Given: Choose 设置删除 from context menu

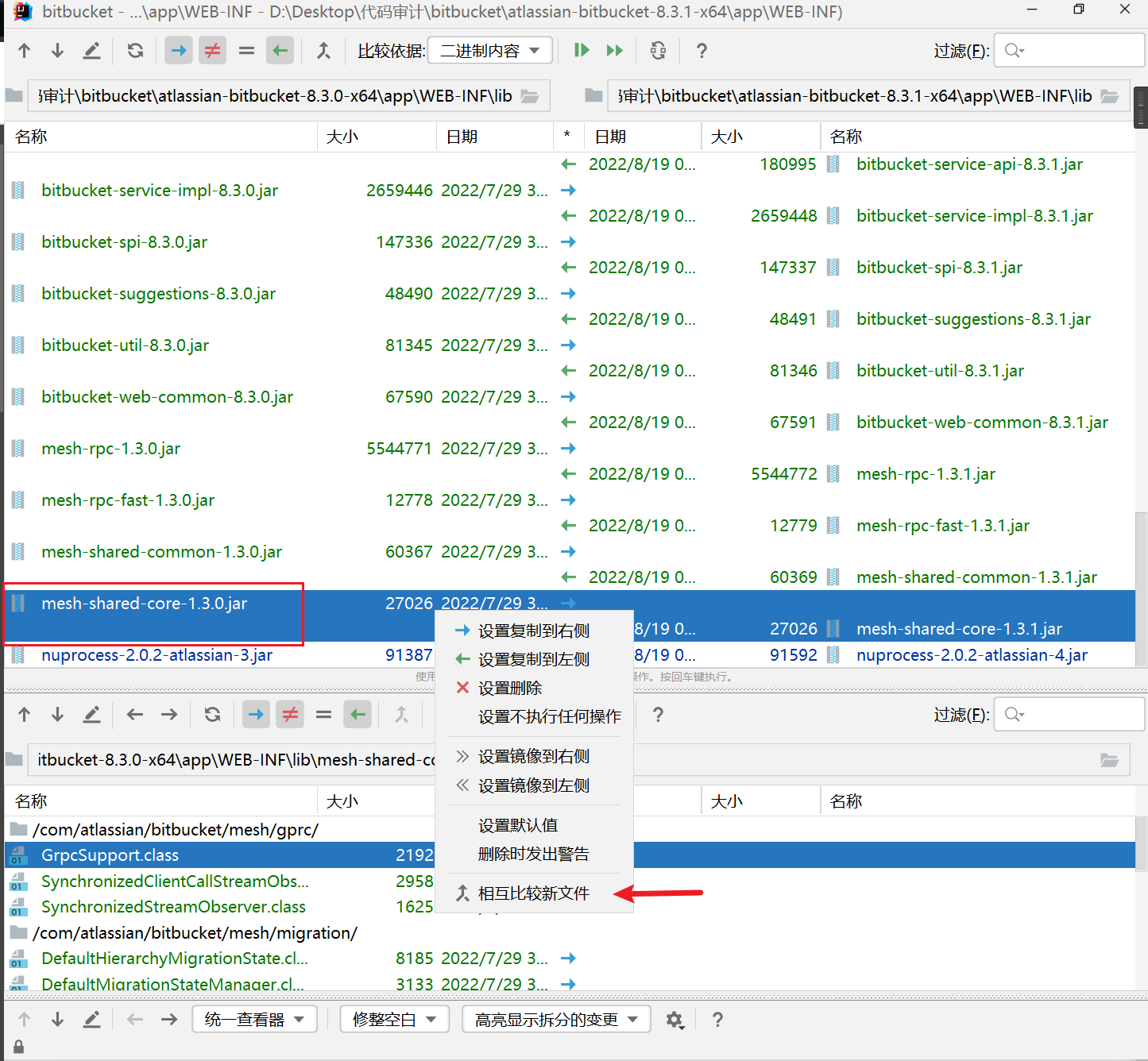Looking at the screenshot, I should (x=535, y=688).
